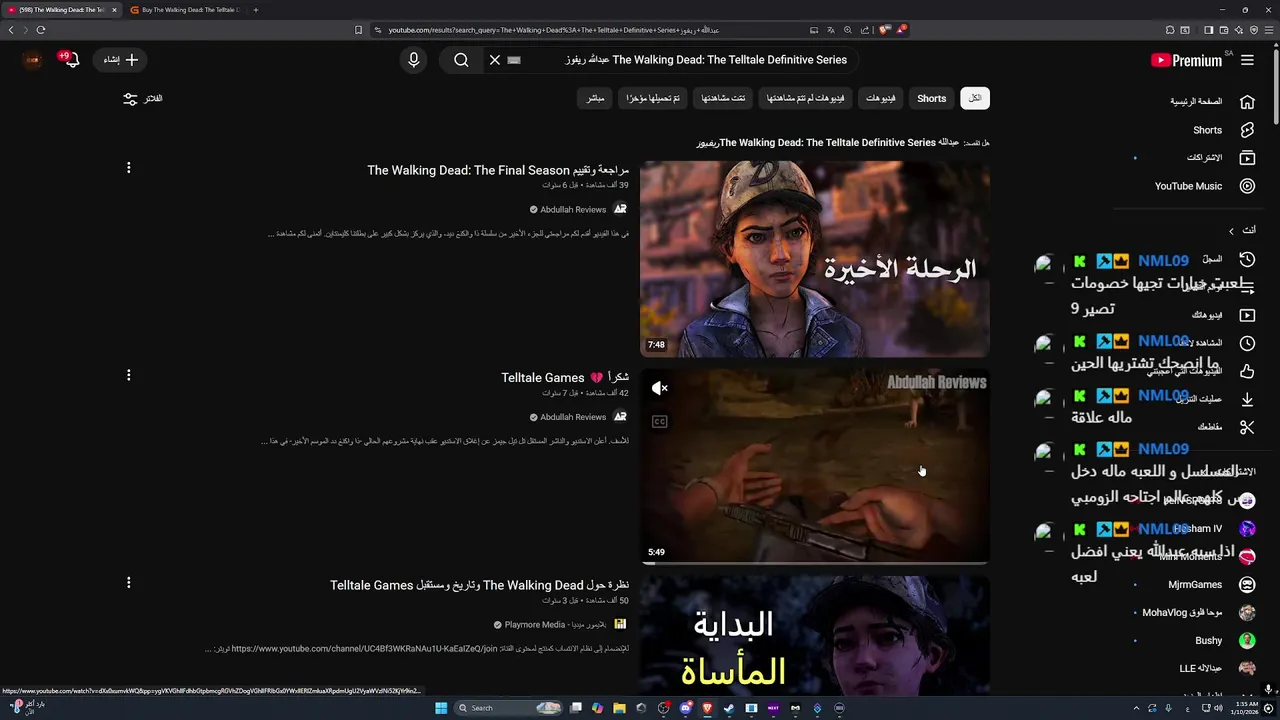
Task: Open the Windows Start menu
Action: (441, 708)
